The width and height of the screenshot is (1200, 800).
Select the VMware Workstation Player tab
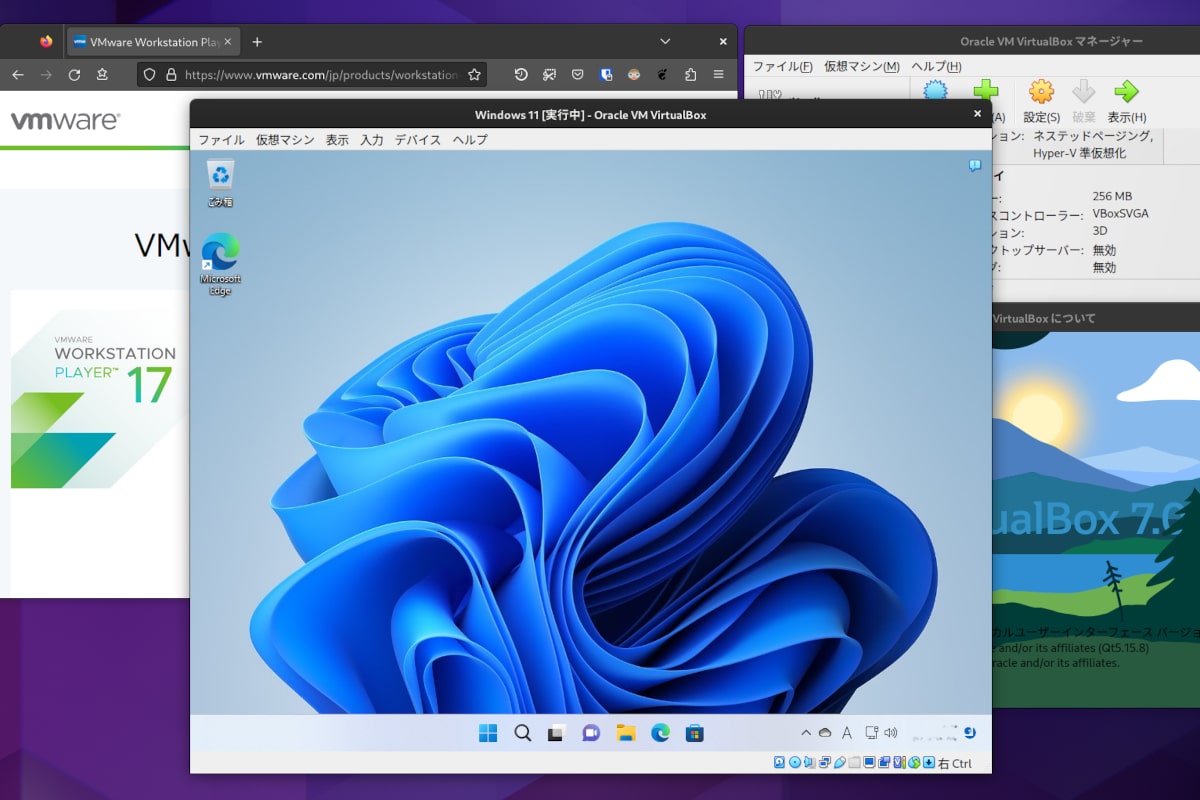click(x=153, y=42)
